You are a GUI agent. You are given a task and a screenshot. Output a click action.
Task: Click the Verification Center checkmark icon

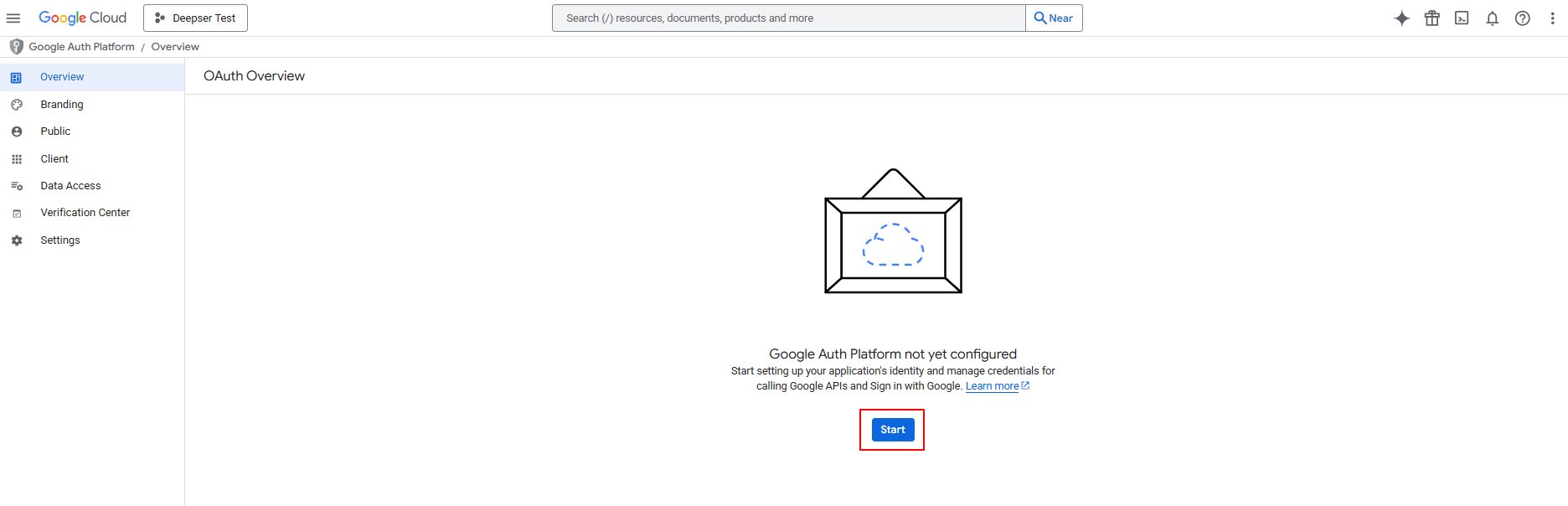[x=16, y=214]
